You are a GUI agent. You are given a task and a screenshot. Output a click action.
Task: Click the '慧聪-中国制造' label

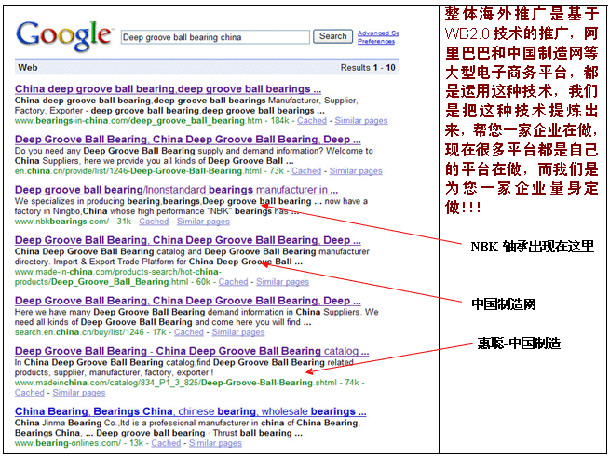[x=519, y=343]
